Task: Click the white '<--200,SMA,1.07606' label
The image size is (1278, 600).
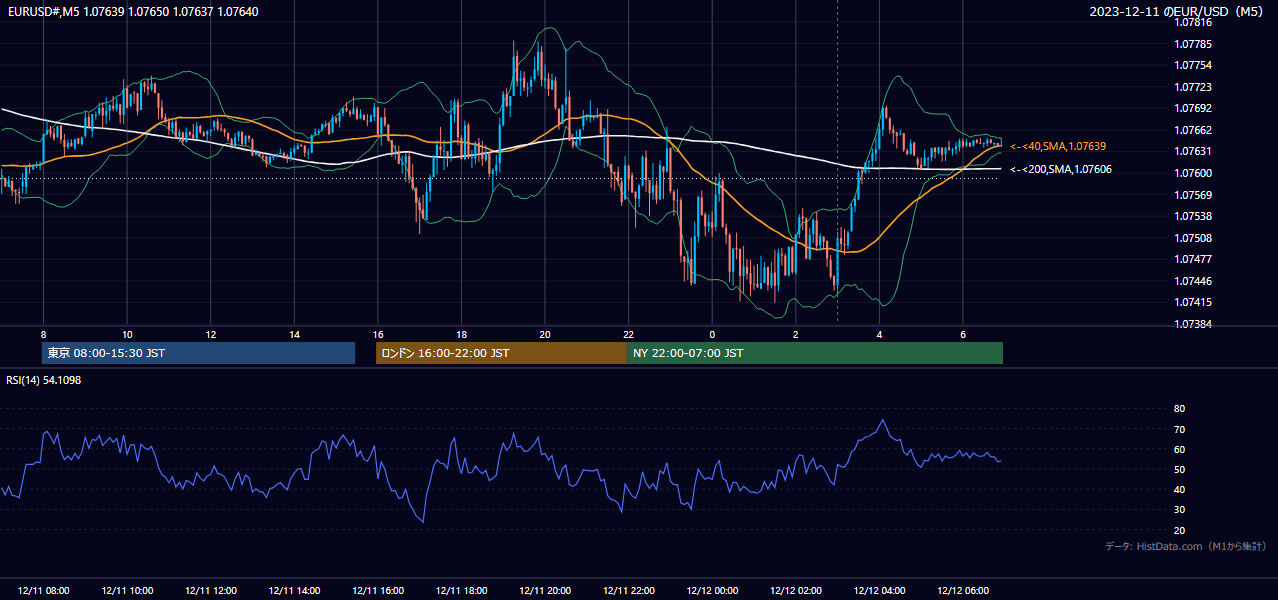Action: click(1061, 169)
